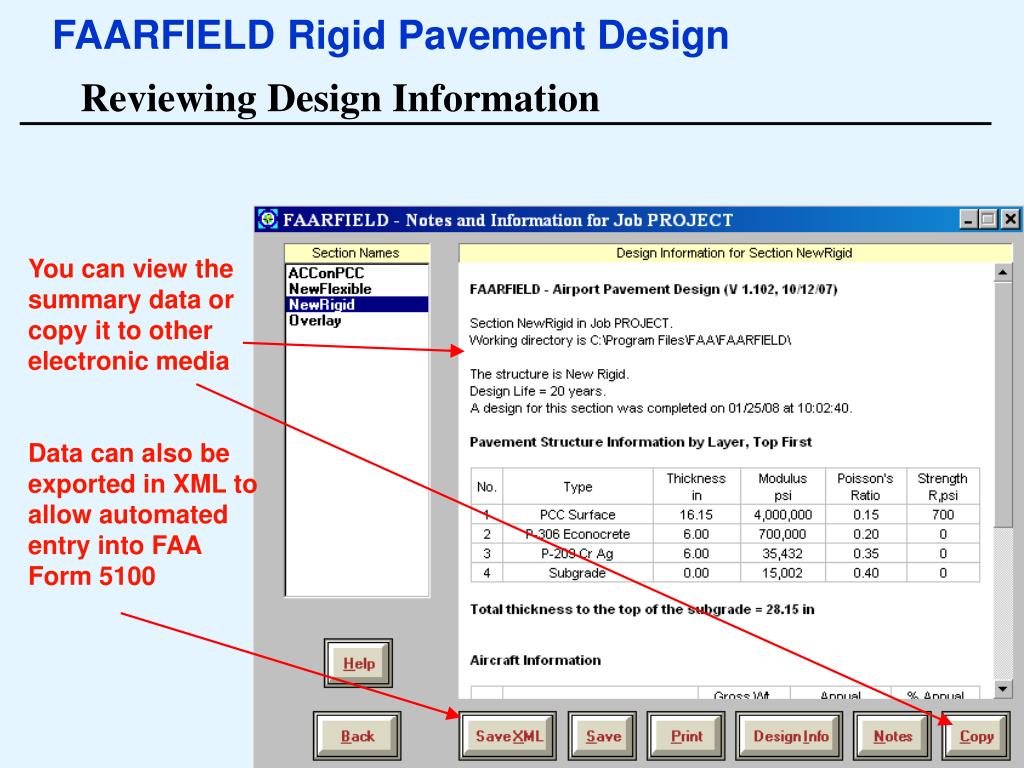
Task: Click the vertical scrollbar thumb in design info
Action: 1002,404
